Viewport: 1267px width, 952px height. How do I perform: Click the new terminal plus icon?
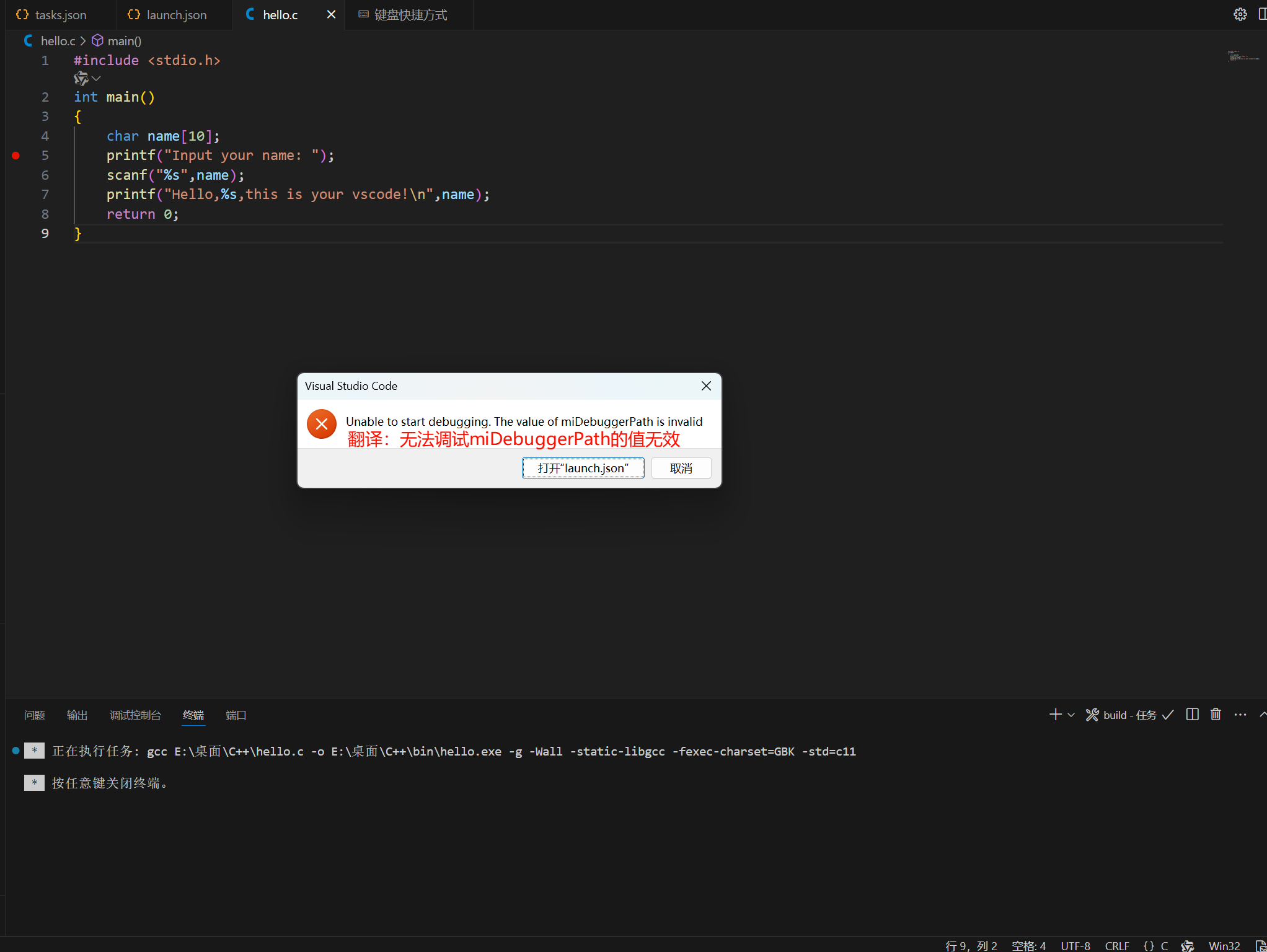[x=1055, y=715]
